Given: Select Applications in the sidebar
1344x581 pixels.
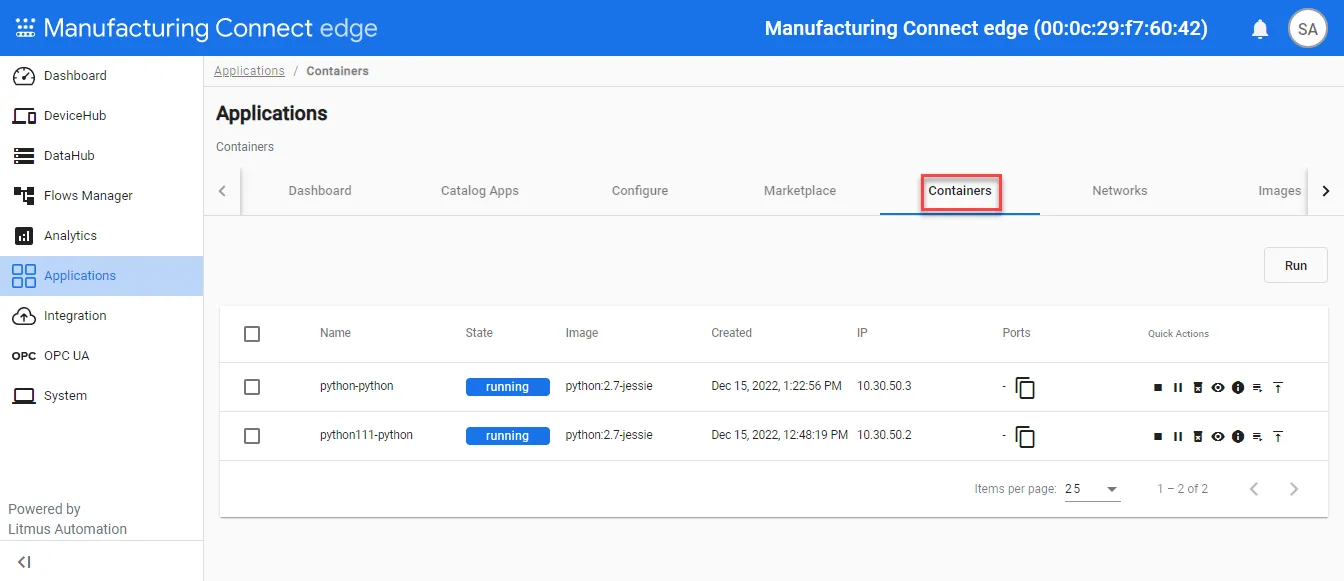Looking at the screenshot, I should 101,276.
